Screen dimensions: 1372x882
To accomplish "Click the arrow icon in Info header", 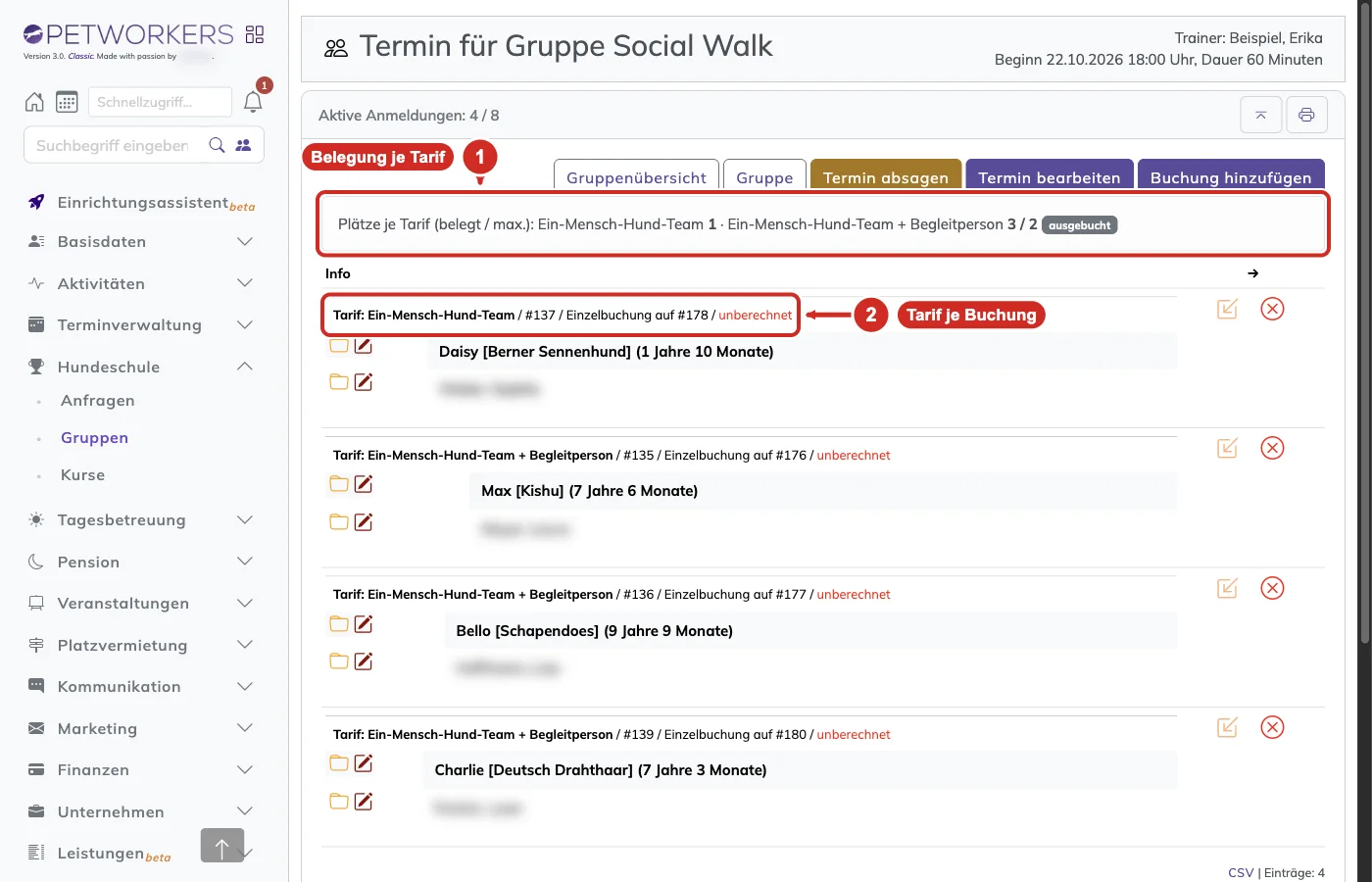I will pos(1252,273).
